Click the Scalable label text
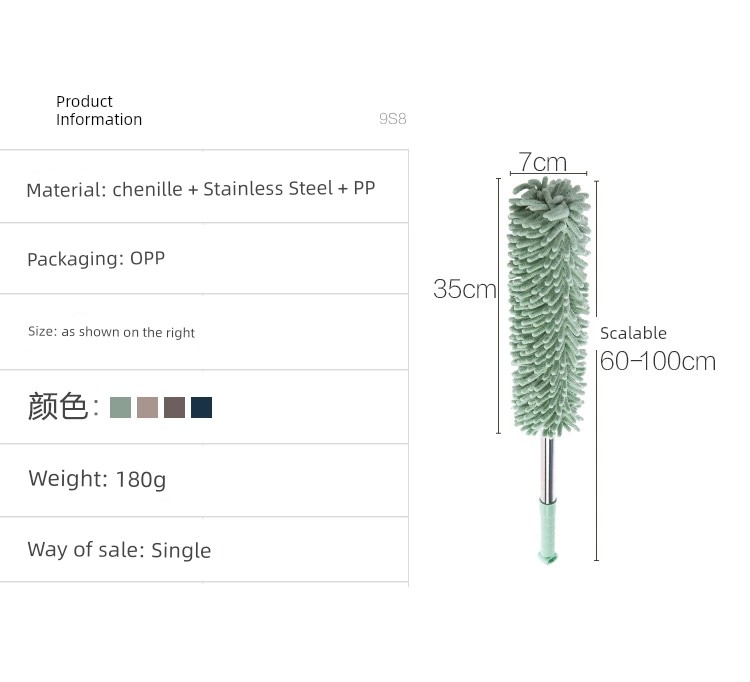This screenshot has width=750, height=682. 633,333
